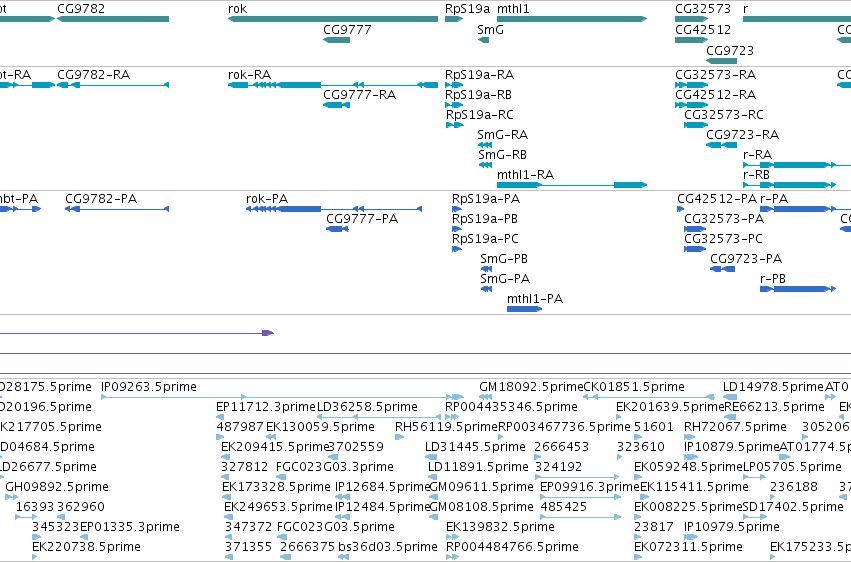Select the SmG-RA transcript label
The width and height of the screenshot is (851, 562).
click(x=503, y=135)
